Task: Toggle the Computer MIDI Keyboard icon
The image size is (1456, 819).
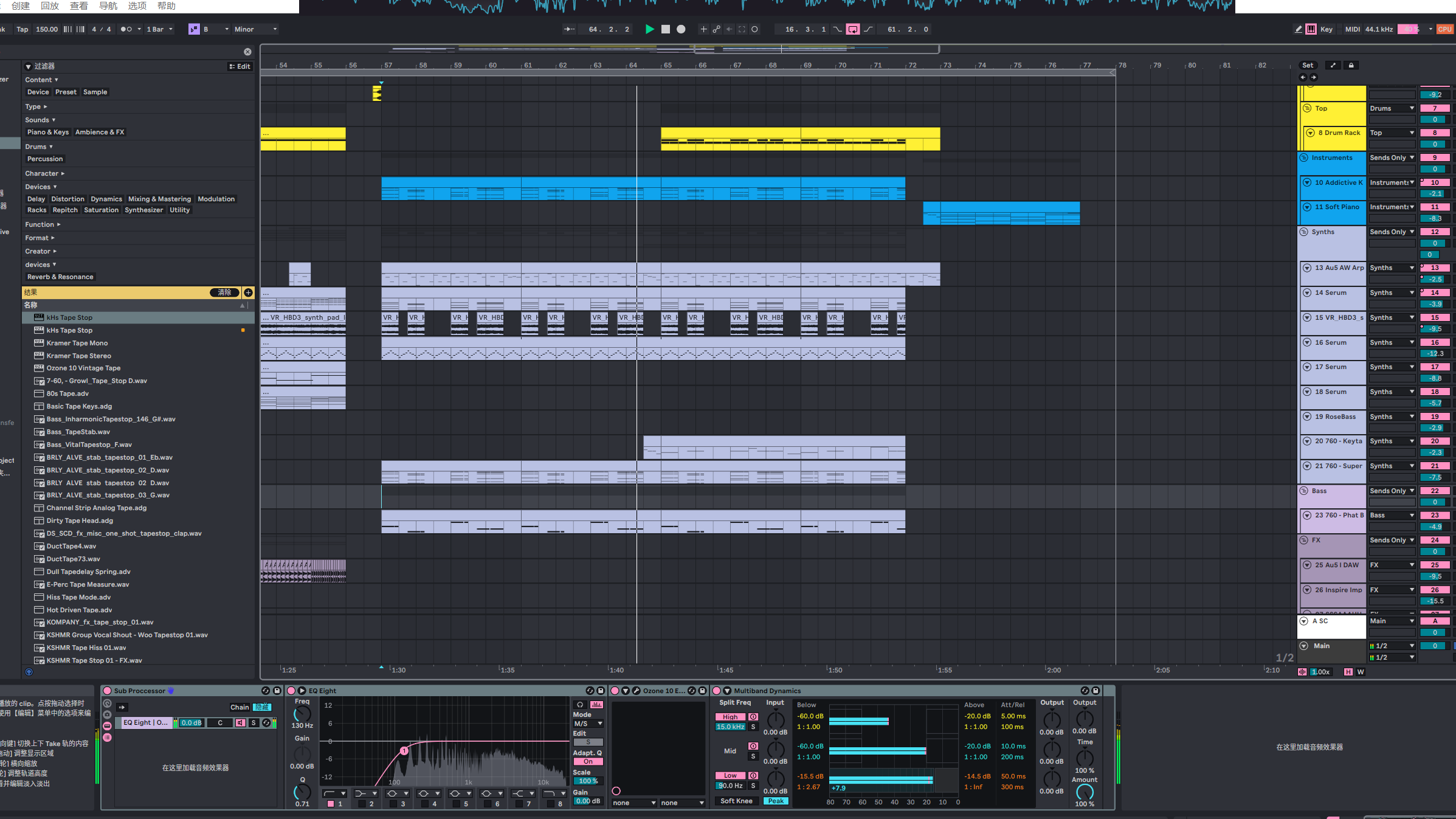Action: tap(1311, 29)
